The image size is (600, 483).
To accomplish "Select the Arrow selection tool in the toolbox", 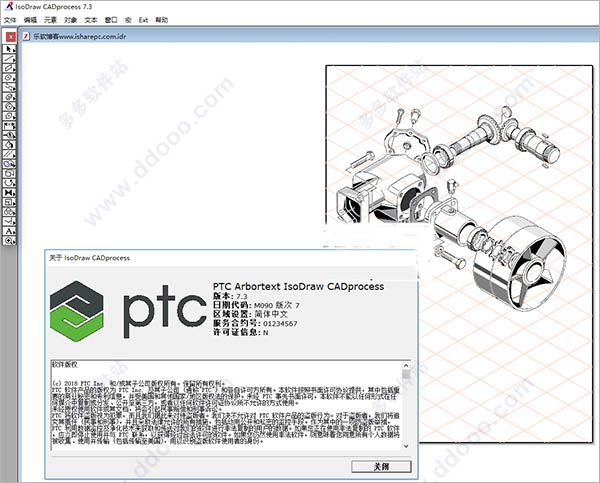I will pos(9,49).
